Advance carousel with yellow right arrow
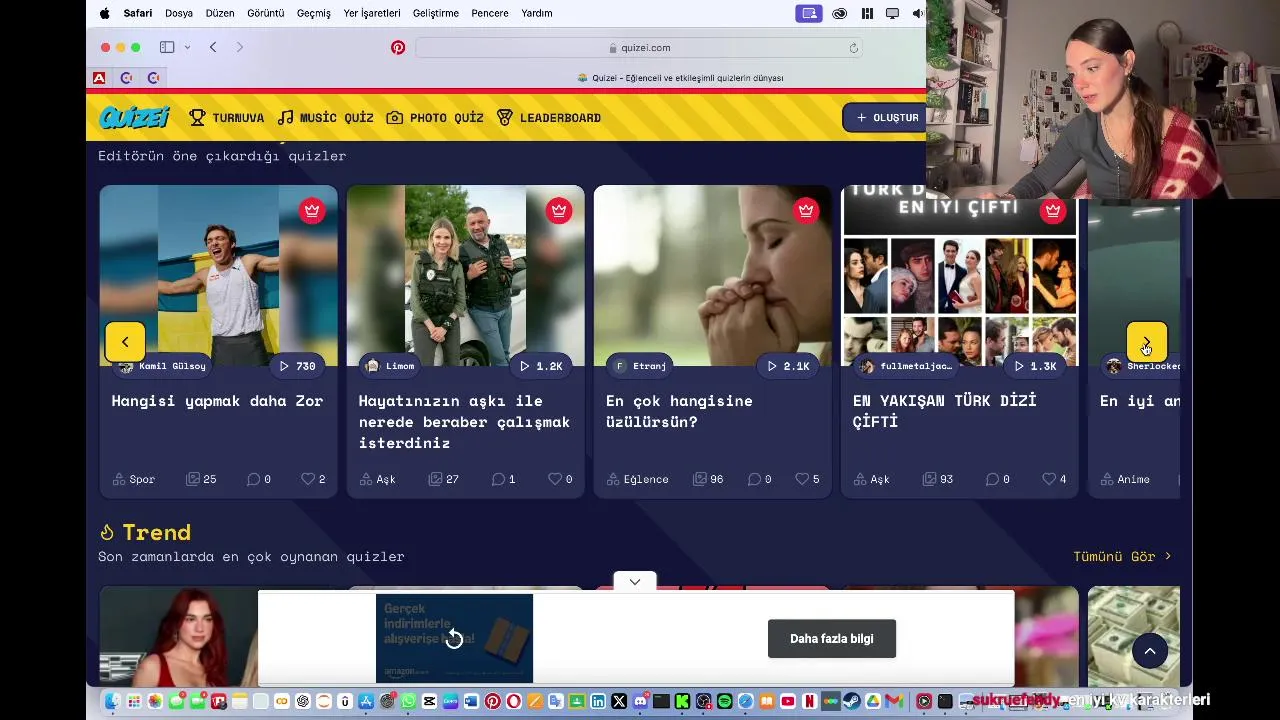This screenshot has height=720, width=1280. (1147, 342)
